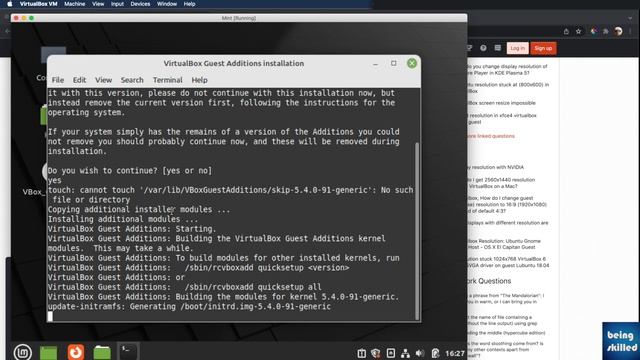Click the power manager tray icon beside the clock
The width and height of the screenshot is (640, 360).
[435, 353]
